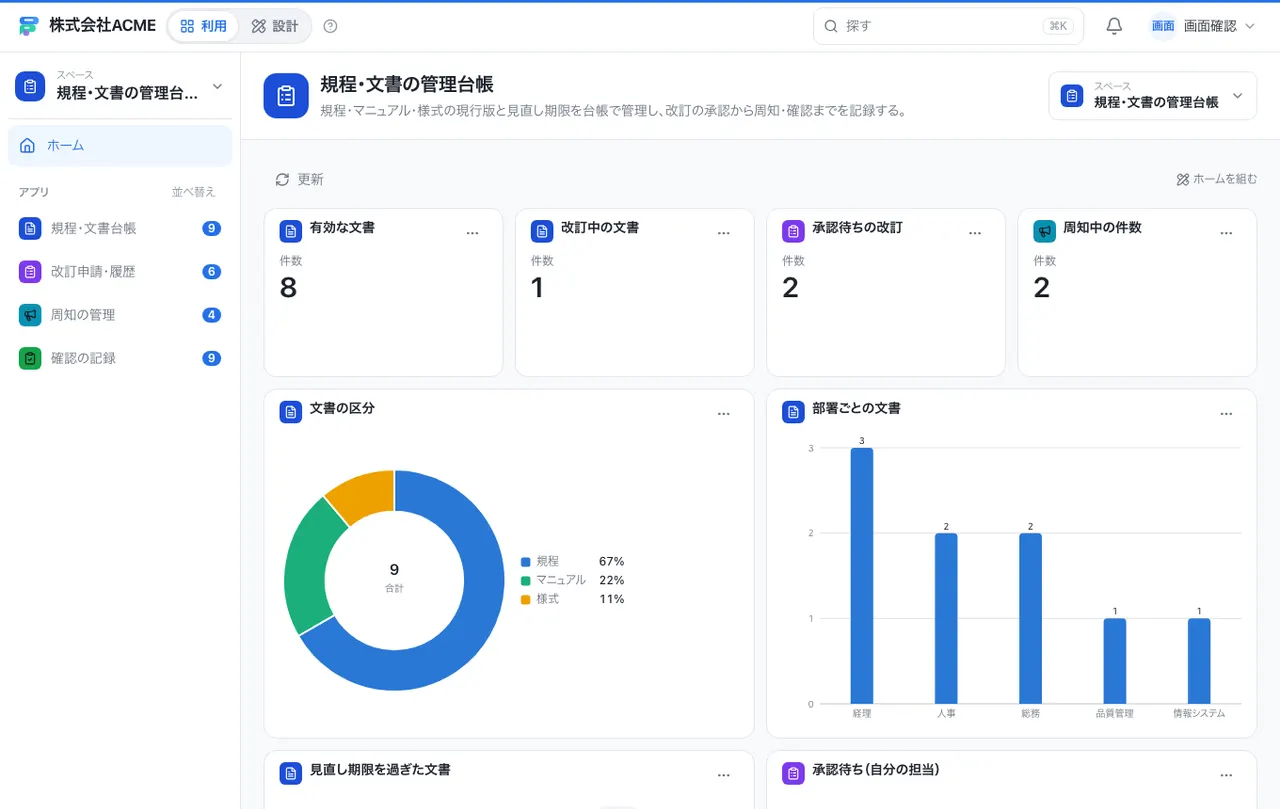This screenshot has width=1280, height=809.
Task: Open the 確認の記録 app
Action: coord(120,358)
